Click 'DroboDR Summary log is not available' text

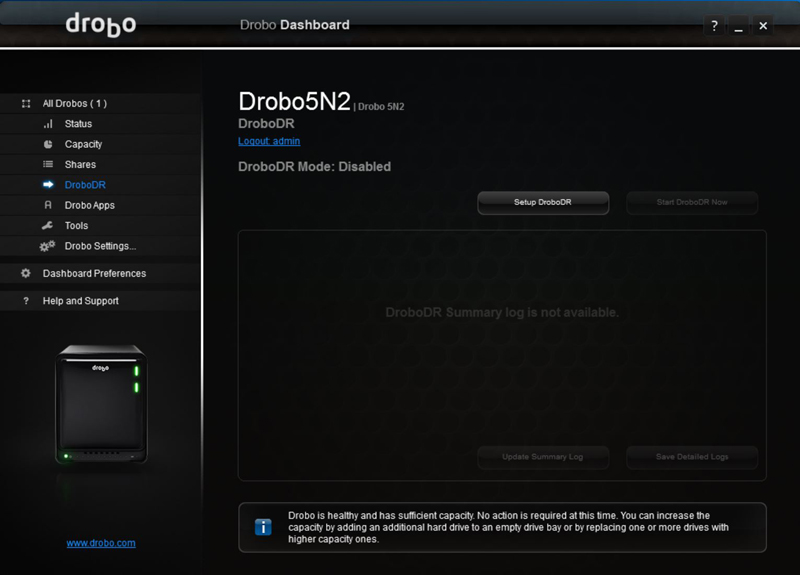tap(502, 312)
